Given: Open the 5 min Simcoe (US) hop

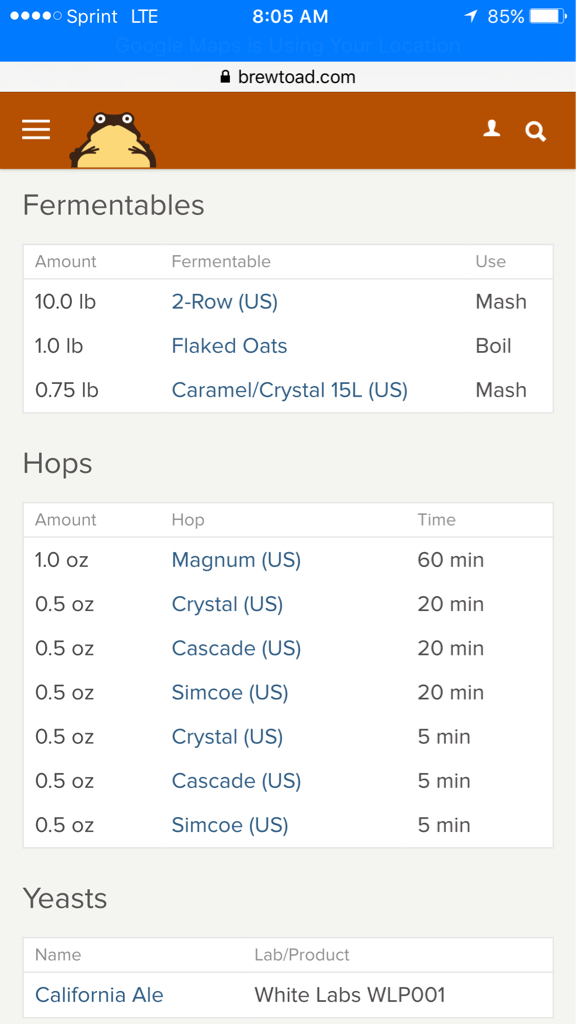Looking at the screenshot, I should tap(230, 825).
